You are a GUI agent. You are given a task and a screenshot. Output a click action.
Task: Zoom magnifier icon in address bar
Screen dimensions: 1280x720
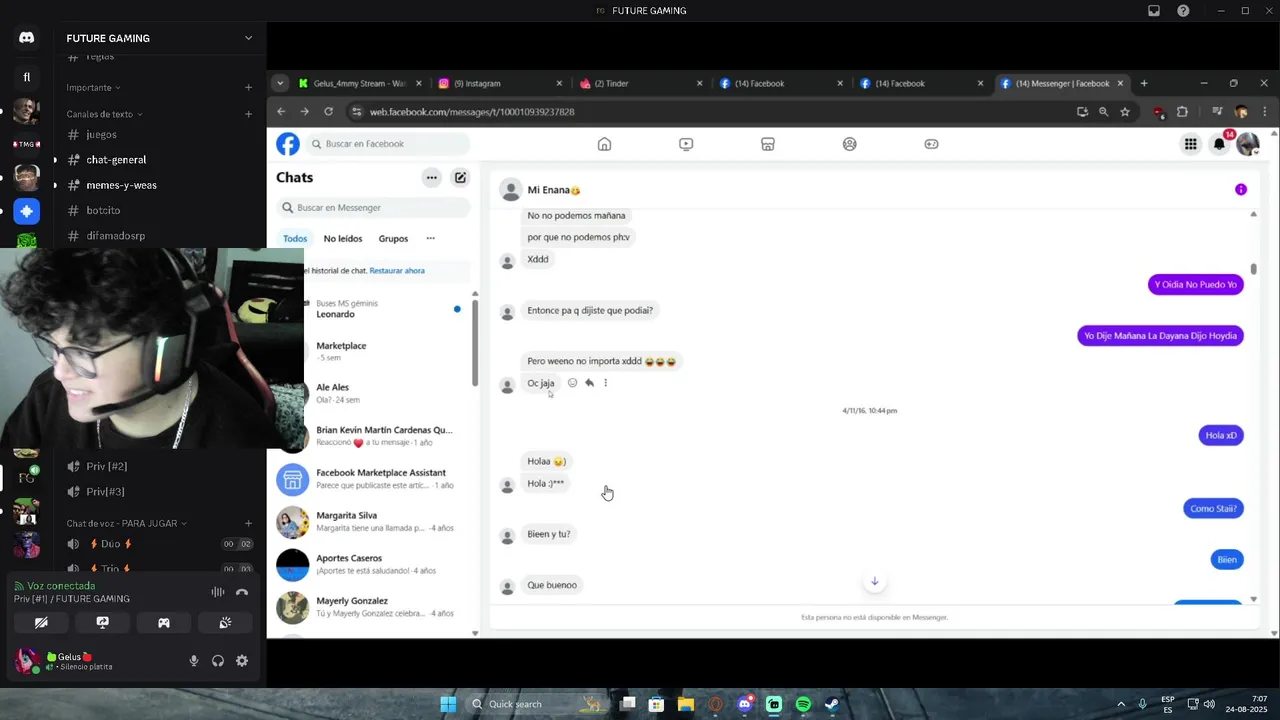click(x=1103, y=112)
